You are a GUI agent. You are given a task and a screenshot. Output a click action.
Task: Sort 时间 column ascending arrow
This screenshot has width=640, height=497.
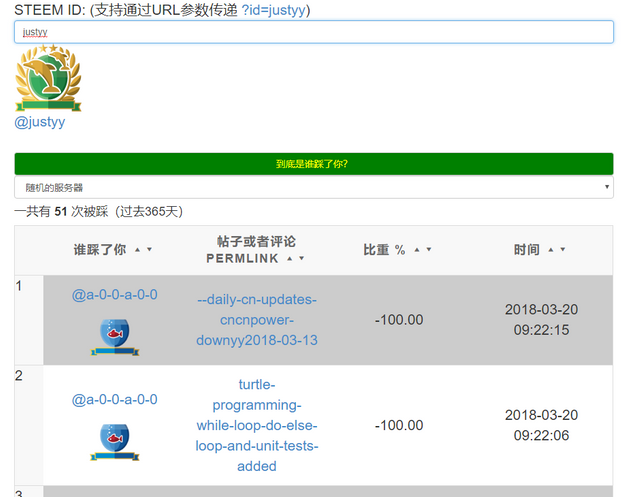(551, 249)
